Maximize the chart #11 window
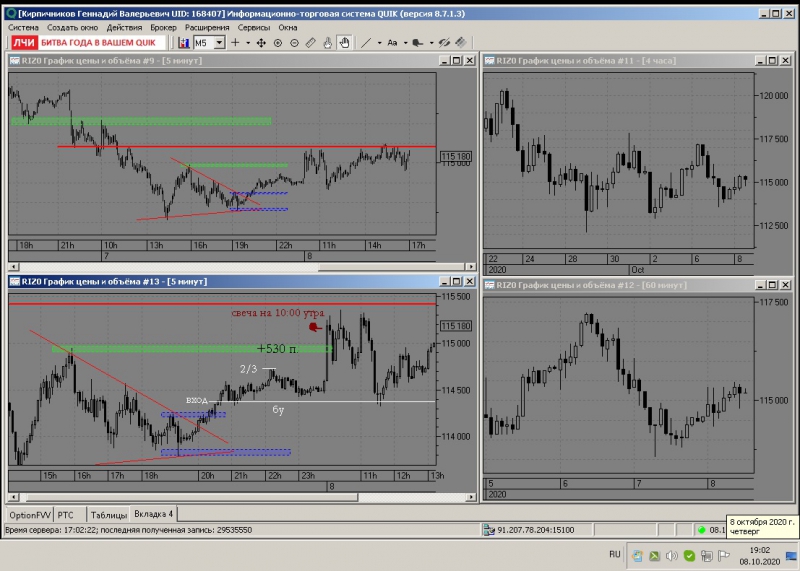Viewport: 800px width, 571px height. coord(772,60)
